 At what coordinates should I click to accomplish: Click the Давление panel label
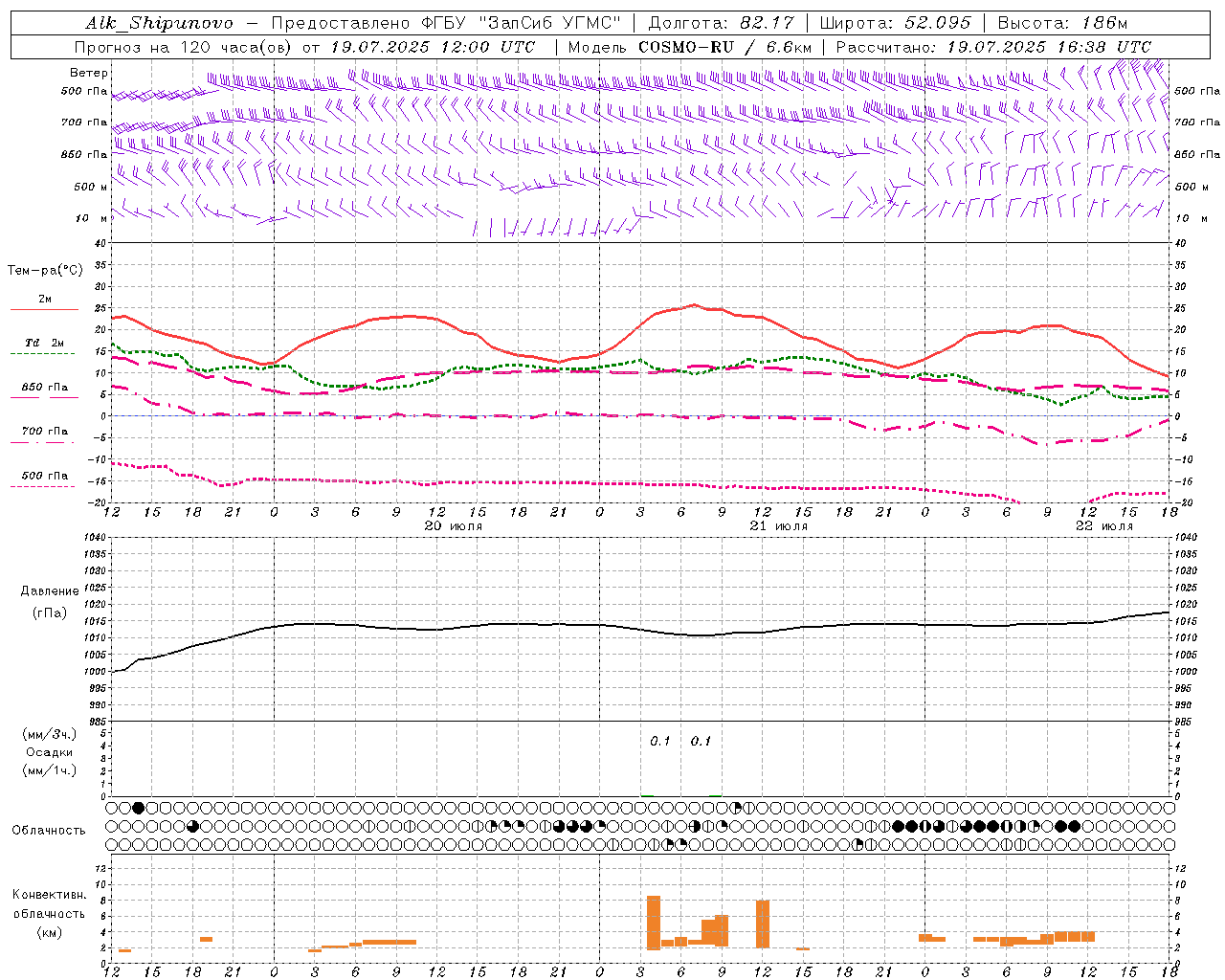click(50, 591)
